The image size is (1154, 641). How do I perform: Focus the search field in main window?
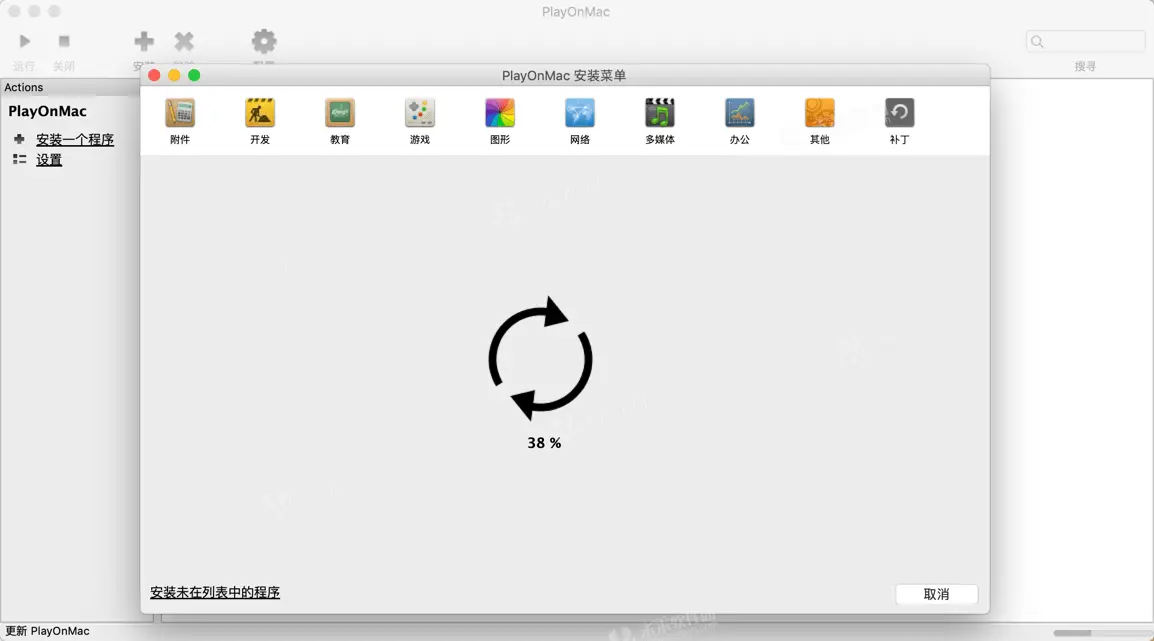1085,41
